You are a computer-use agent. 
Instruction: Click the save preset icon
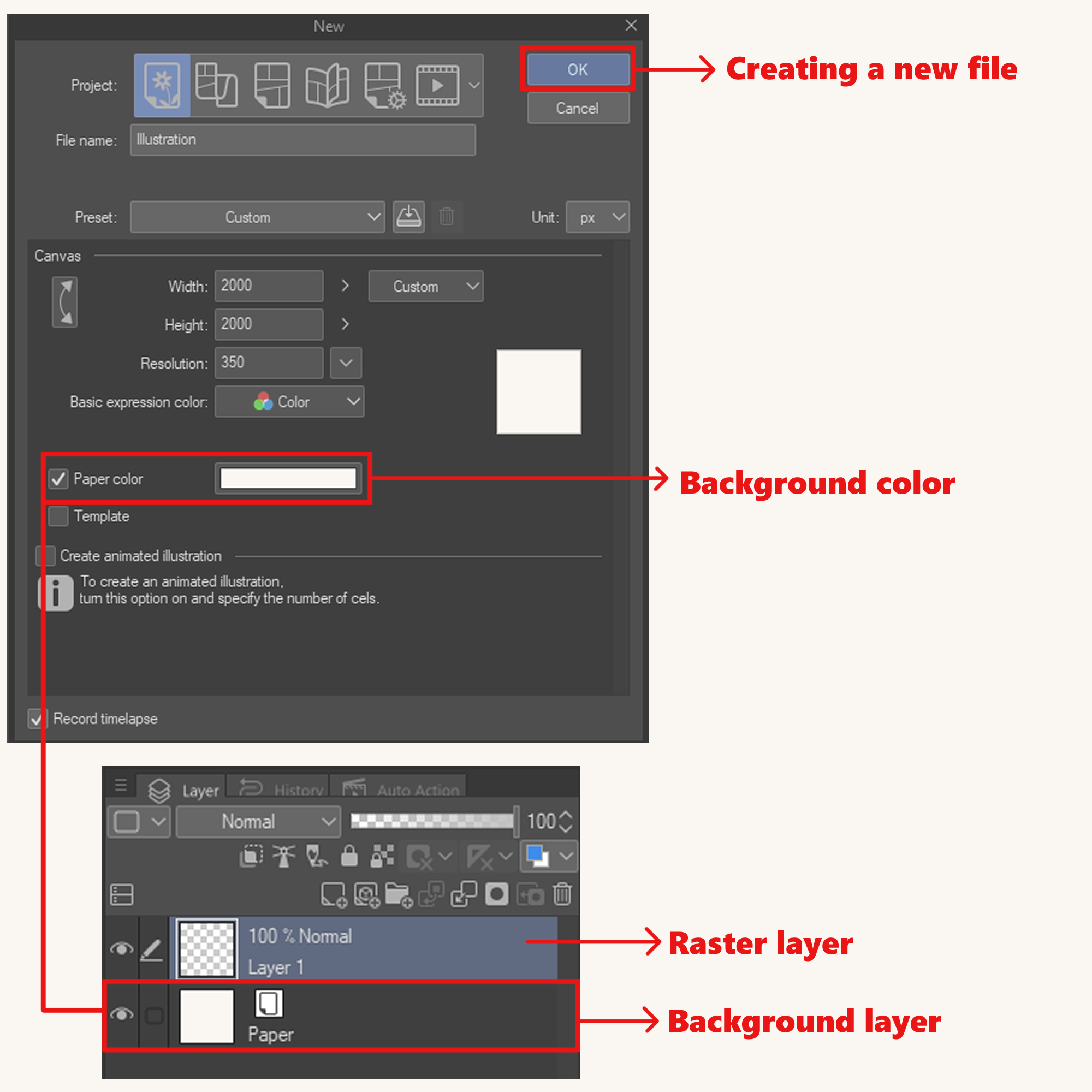coord(408,217)
